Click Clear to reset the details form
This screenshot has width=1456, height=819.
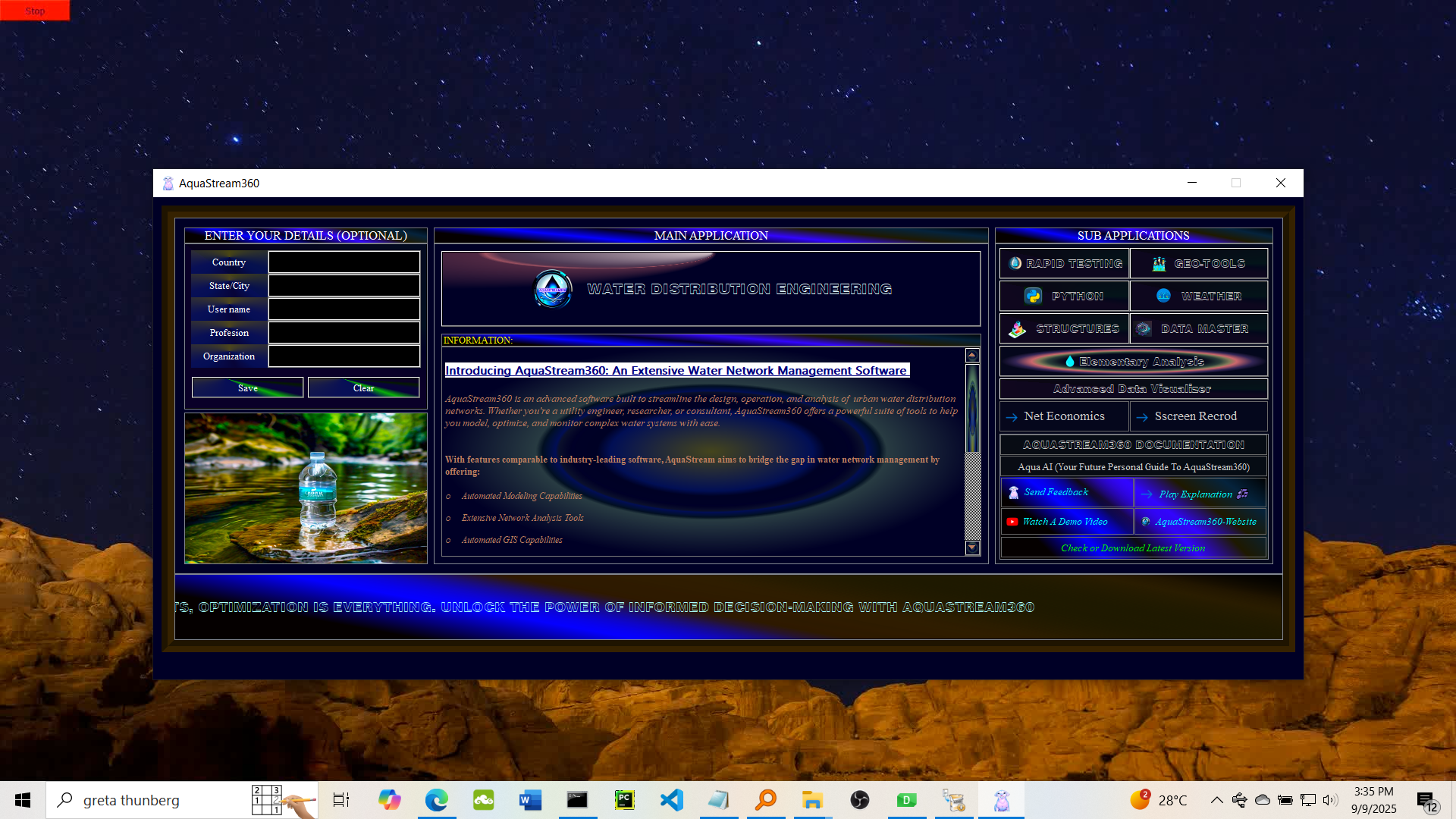[363, 388]
